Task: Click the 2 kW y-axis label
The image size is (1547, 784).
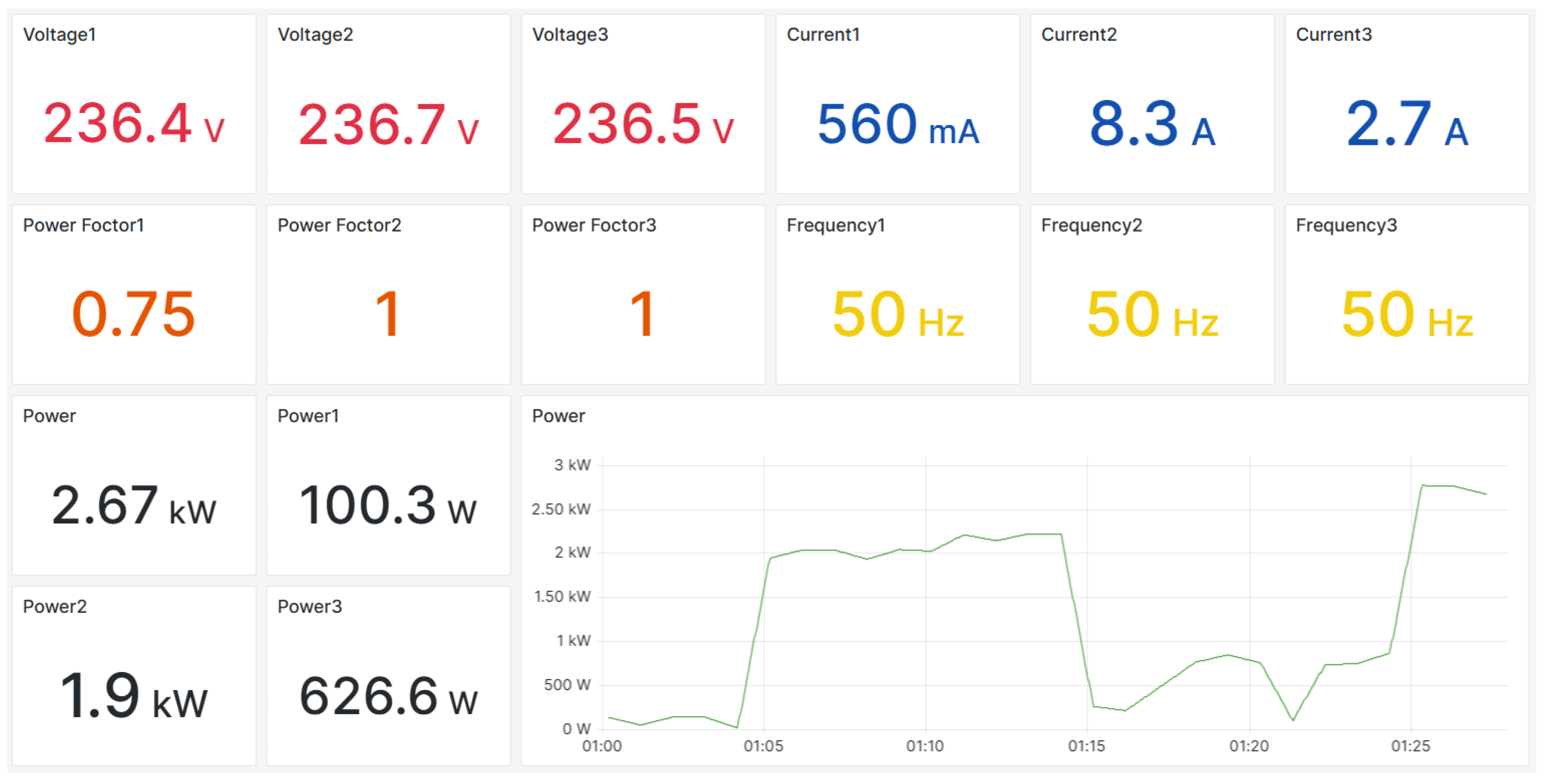Action: coord(572,552)
